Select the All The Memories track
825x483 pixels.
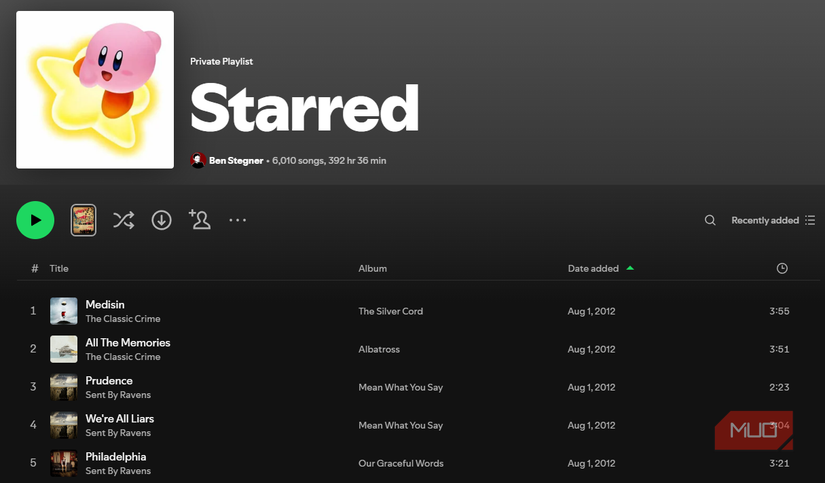[128, 343]
